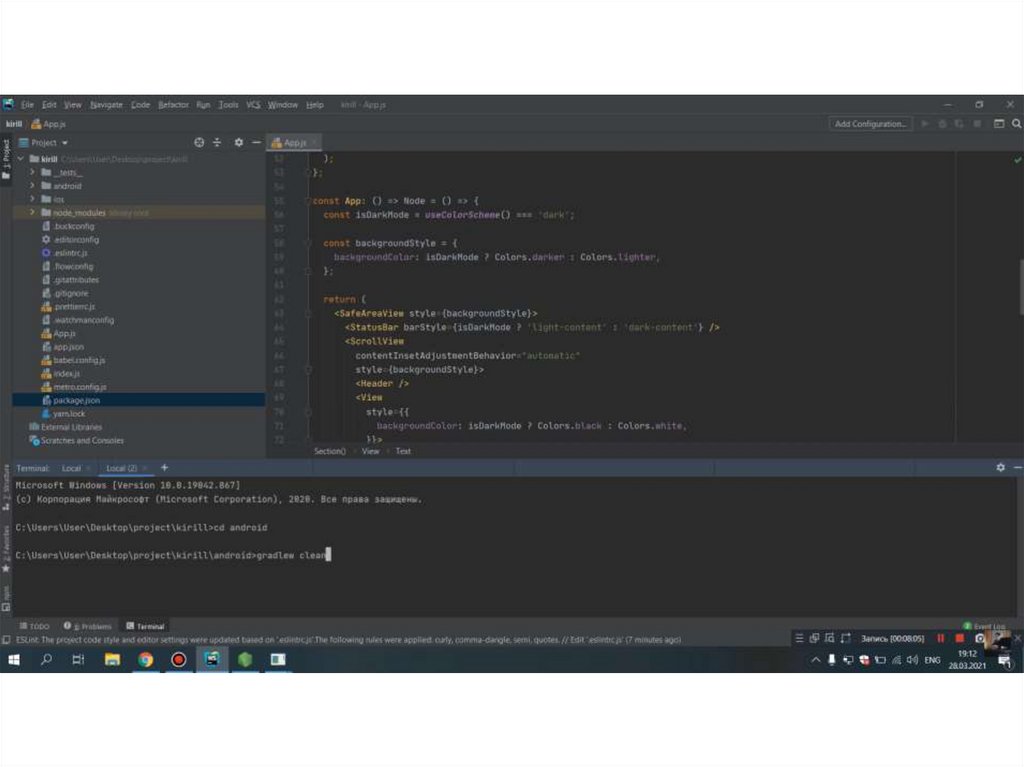This screenshot has height=767, width=1024.
Task: Open Windows search from taskbar
Action: pyautogui.click(x=46, y=660)
